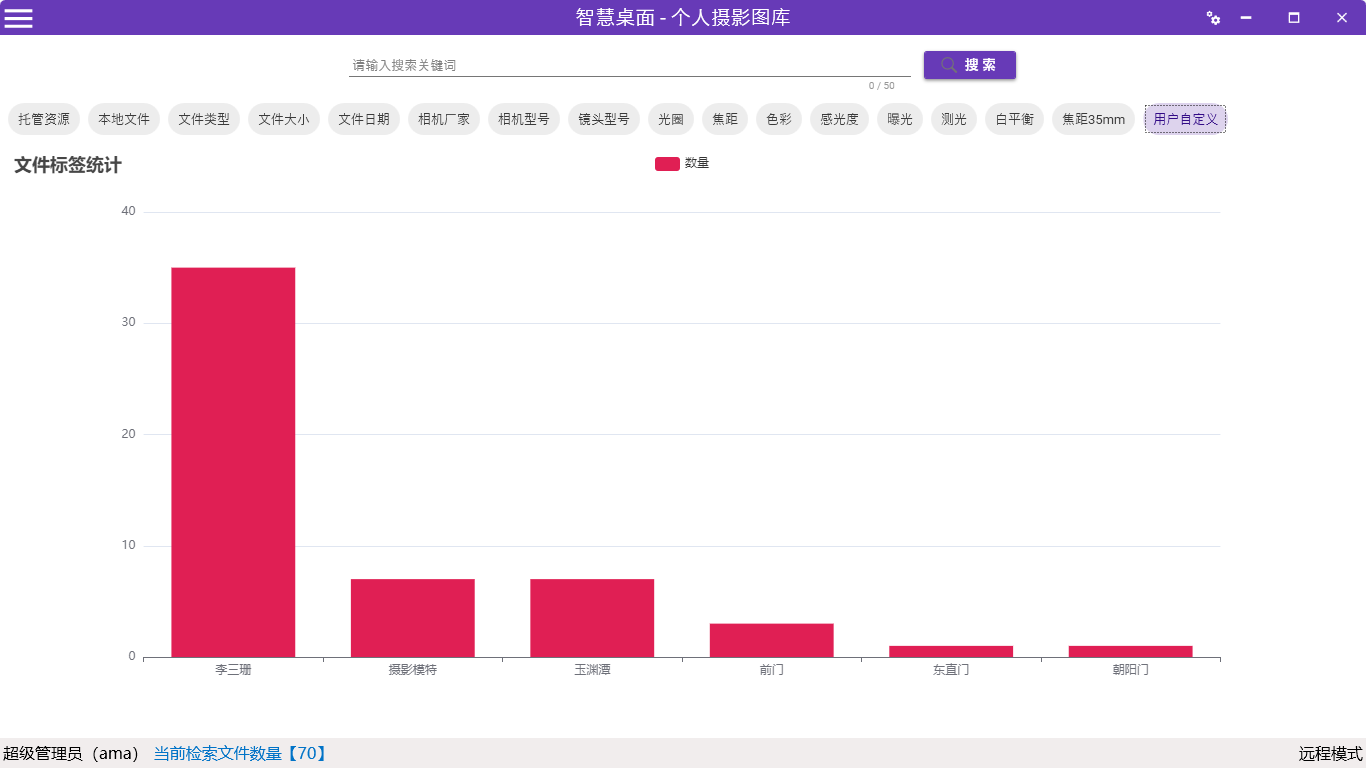Select the 托管资源 filter tab
This screenshot has width=1366, height=768.
[x=44, y=119]
